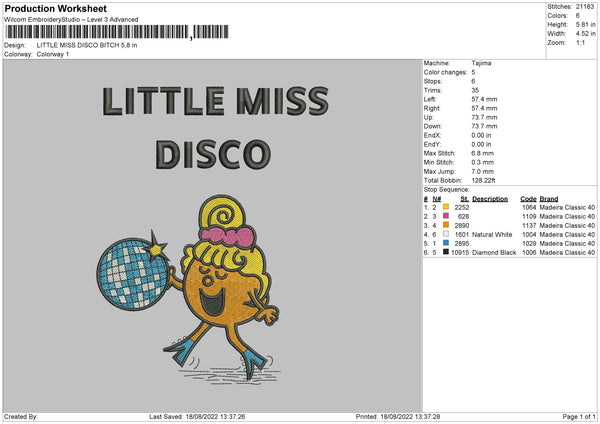Click the Natural White color swatch
Screen dimensions: 600x424
tap(446, 234)
